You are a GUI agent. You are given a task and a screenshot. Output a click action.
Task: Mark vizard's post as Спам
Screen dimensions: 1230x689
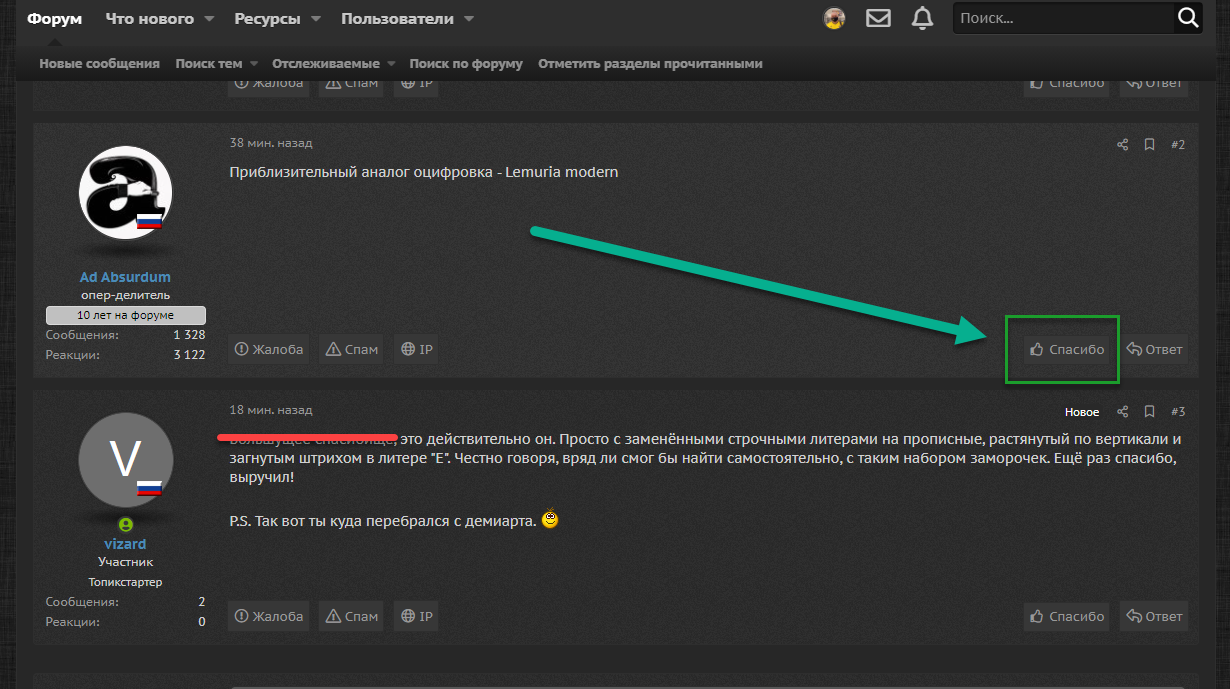coord(351,617)
